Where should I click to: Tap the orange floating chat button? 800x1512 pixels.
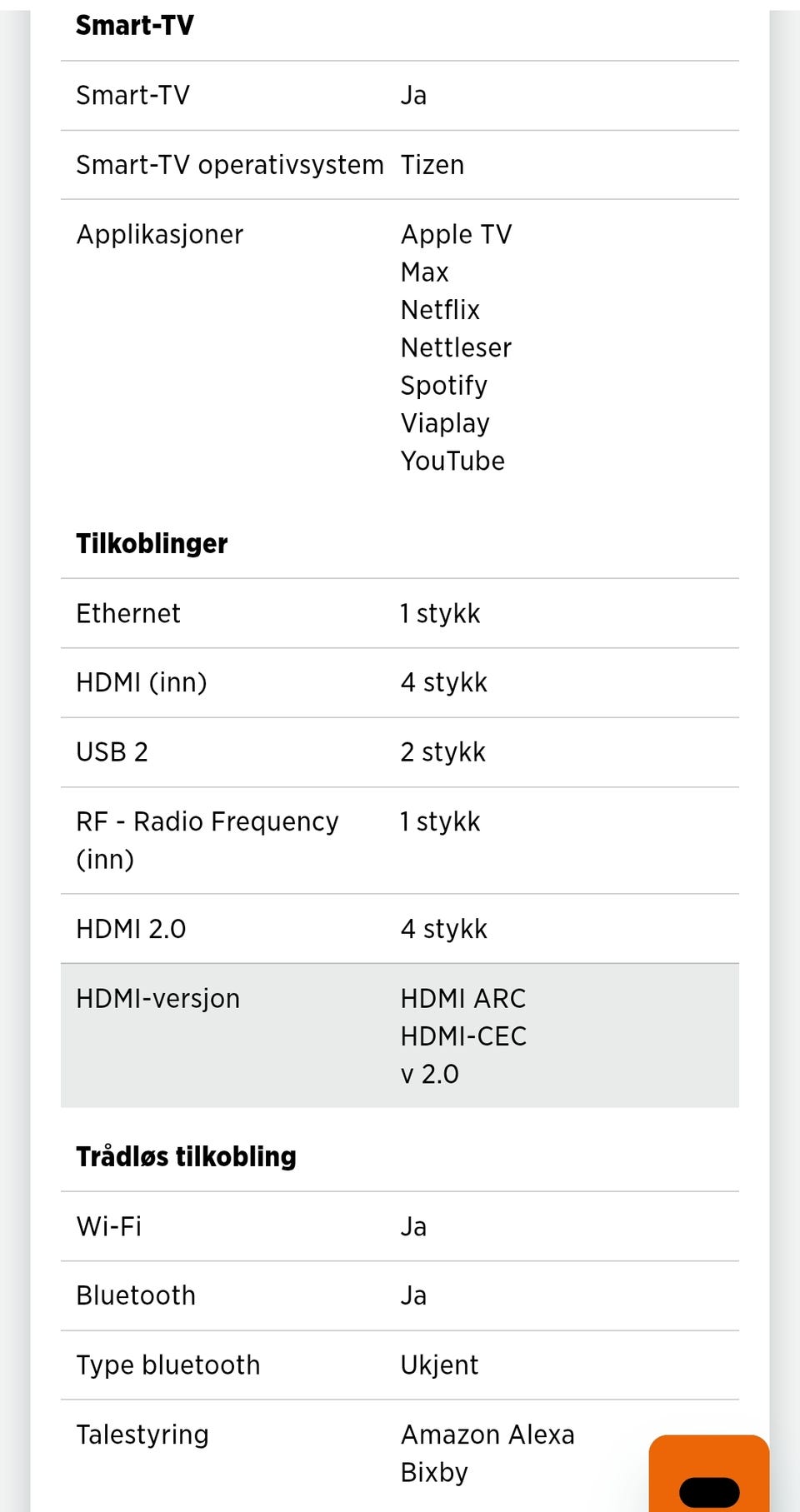coord(709,1473)
